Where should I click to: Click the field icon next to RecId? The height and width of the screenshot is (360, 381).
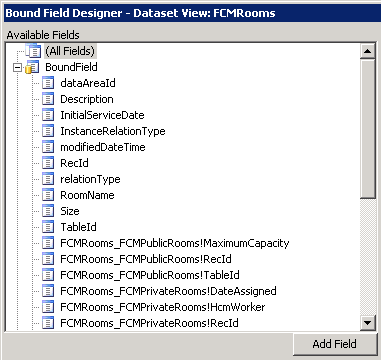[x=48, y=163]
